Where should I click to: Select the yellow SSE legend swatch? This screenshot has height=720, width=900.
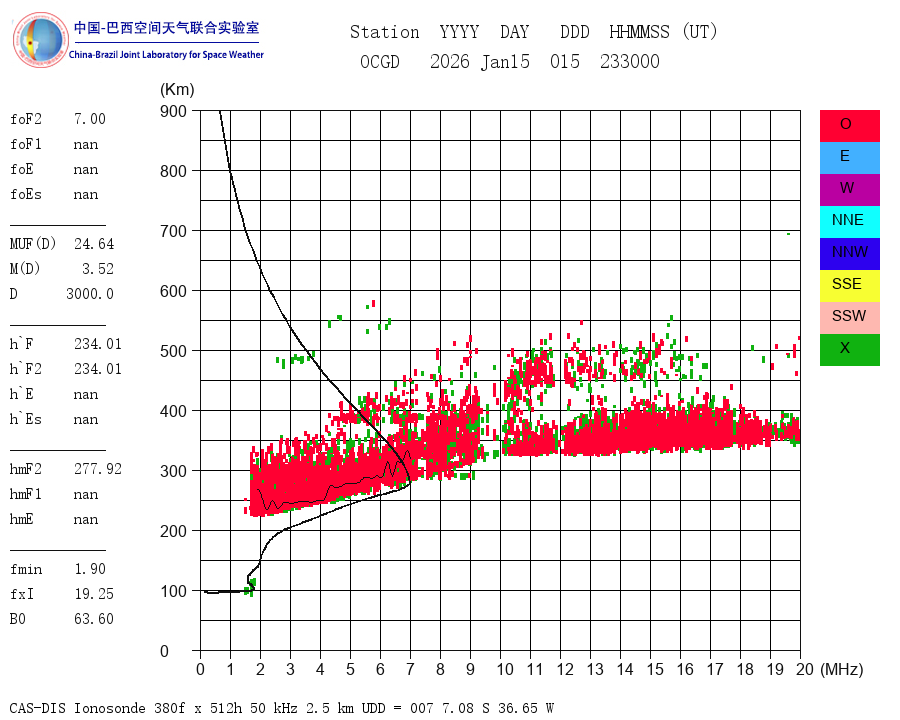pyautogui.click(x=849, y=286)
